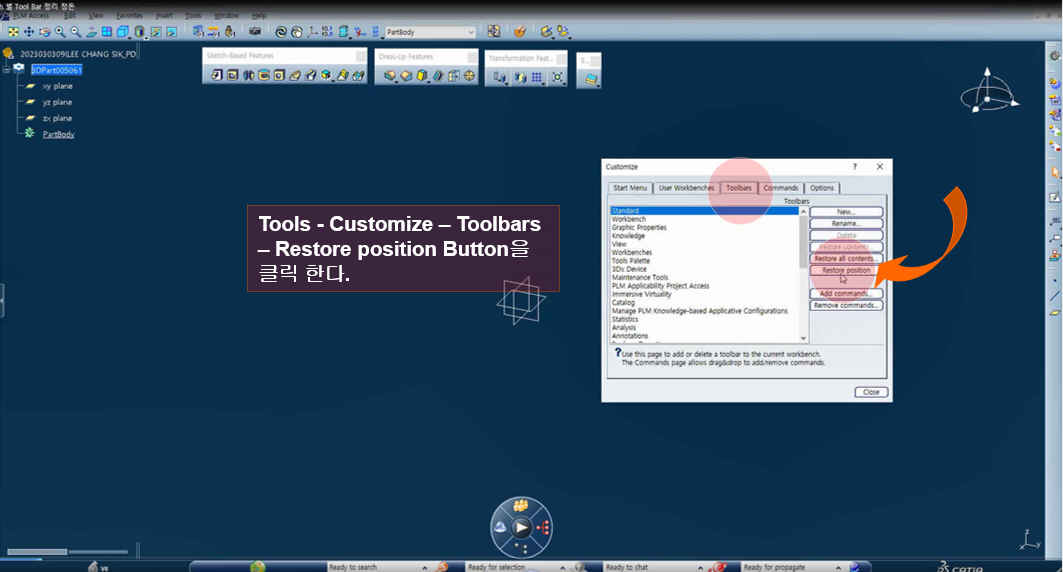Click the help question mark in Customize dialog
Image resolution: width=1063 pixels, height=572 pixels.
coord(855,166)
